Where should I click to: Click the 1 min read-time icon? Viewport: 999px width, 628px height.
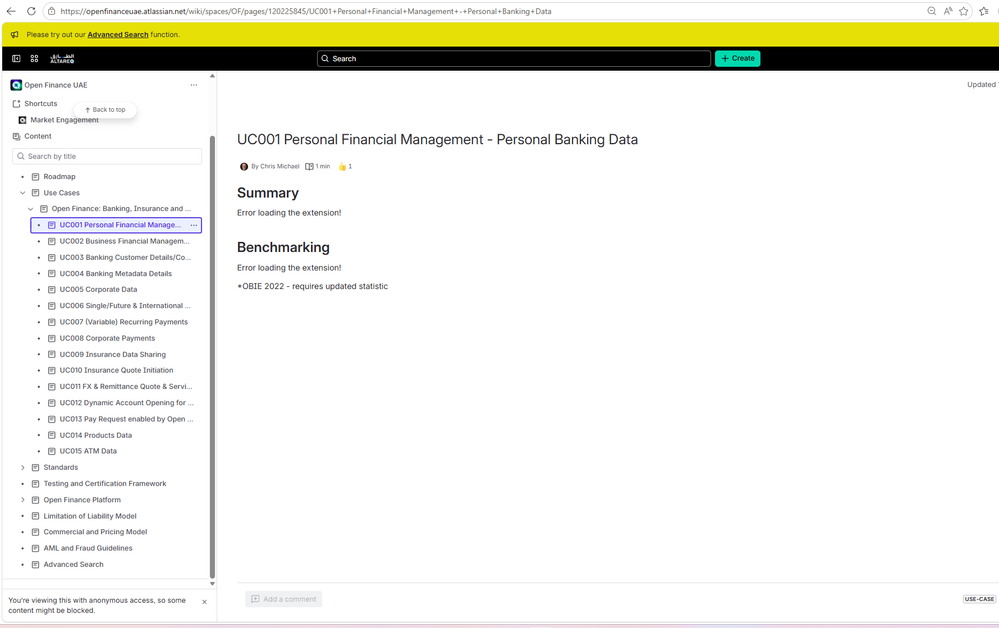coord(309,166)
